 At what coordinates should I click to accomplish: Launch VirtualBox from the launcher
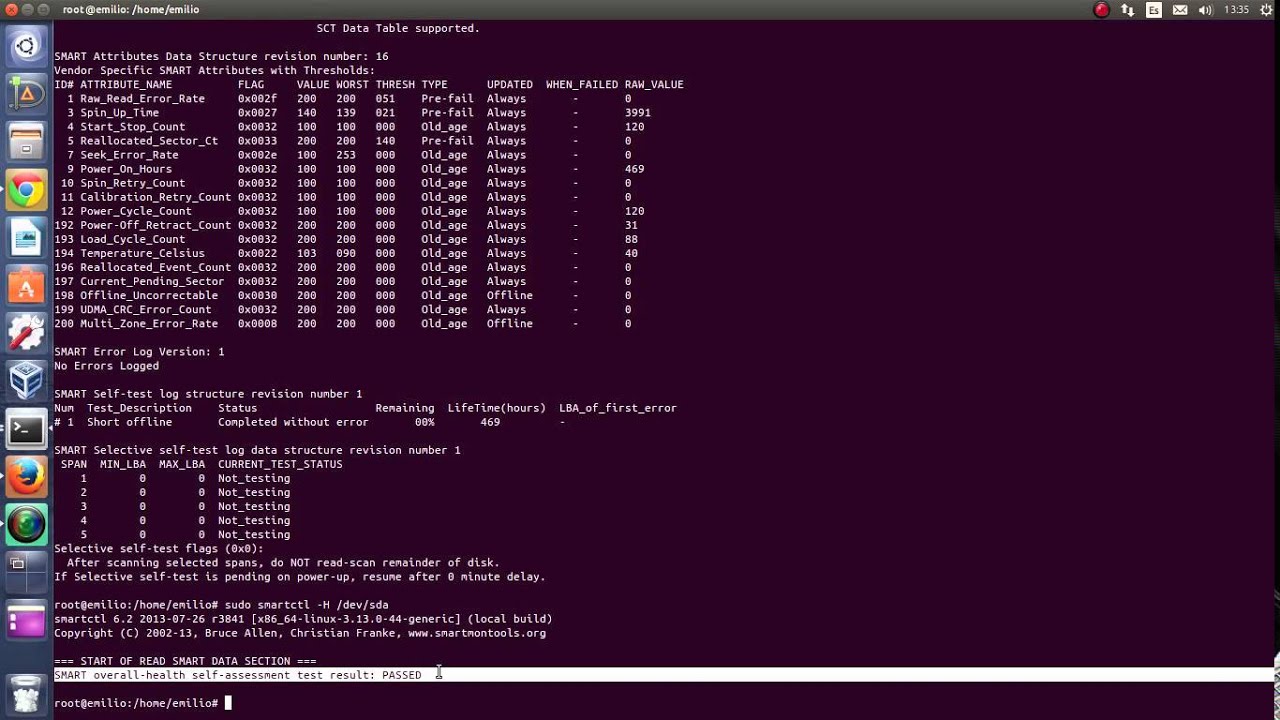tap(27, 381)
